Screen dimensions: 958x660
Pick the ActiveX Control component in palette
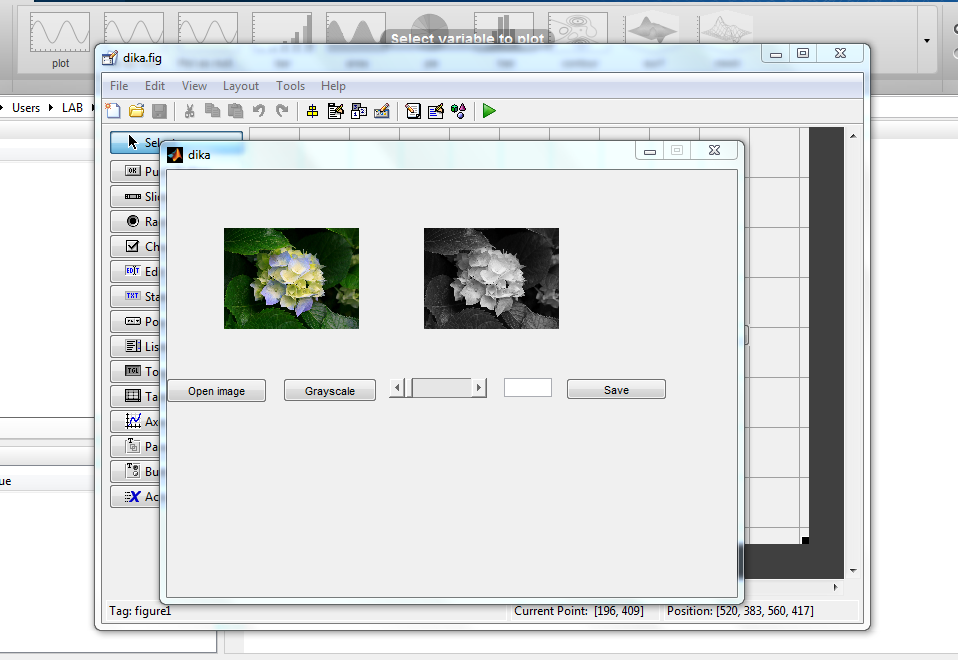click(x=135, y=497)
